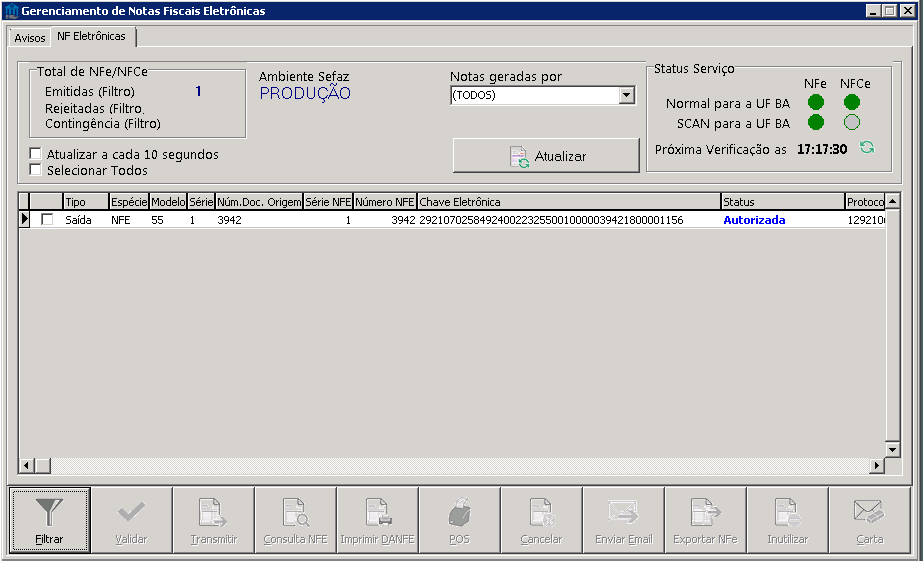Click the horizontal scrollbar thumb

[42, 466]
